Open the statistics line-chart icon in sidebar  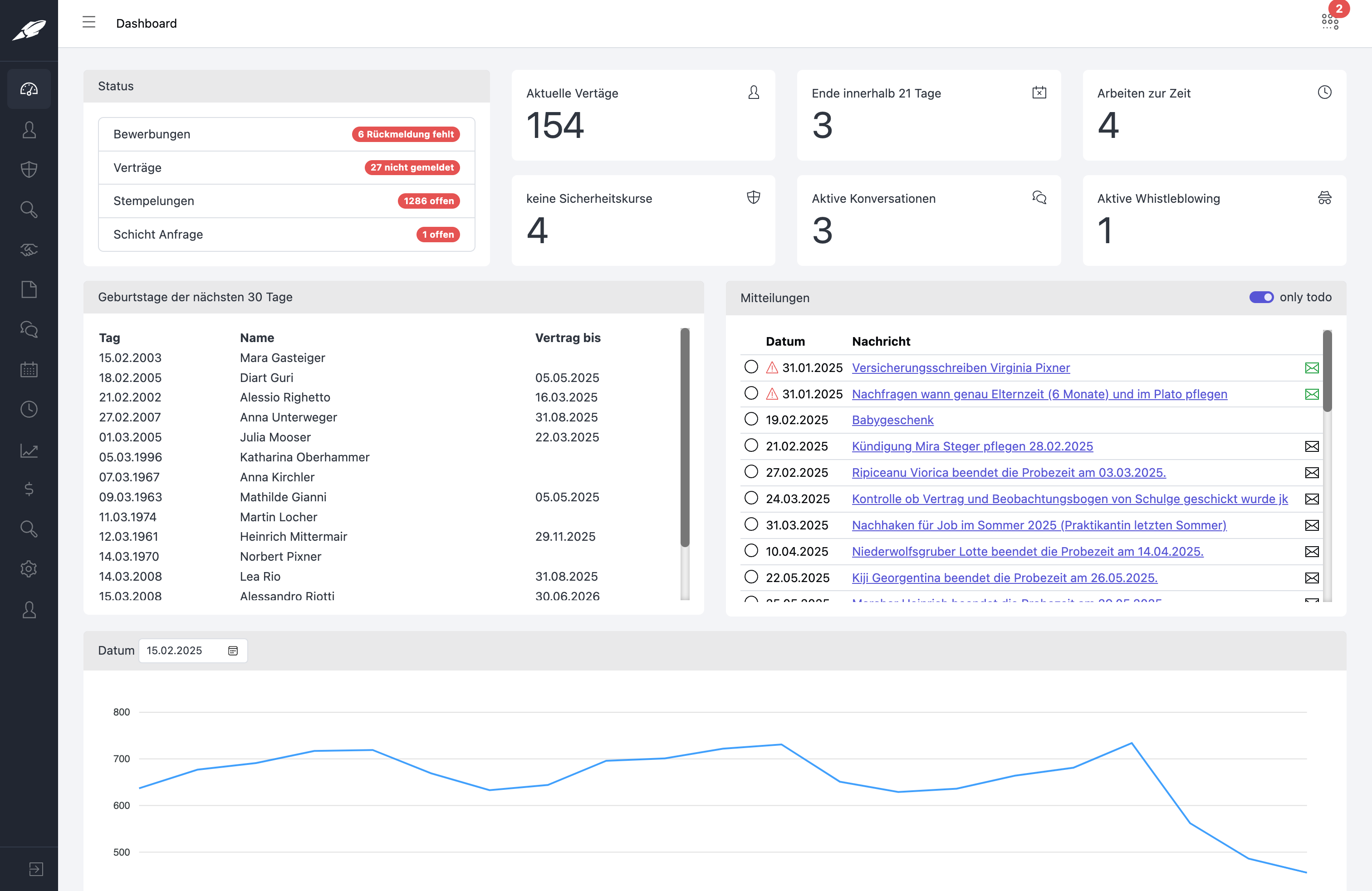tap(29, 450)
